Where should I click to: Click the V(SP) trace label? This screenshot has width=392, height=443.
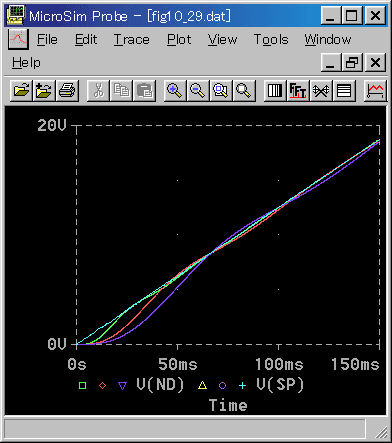[x=280, y=385]
